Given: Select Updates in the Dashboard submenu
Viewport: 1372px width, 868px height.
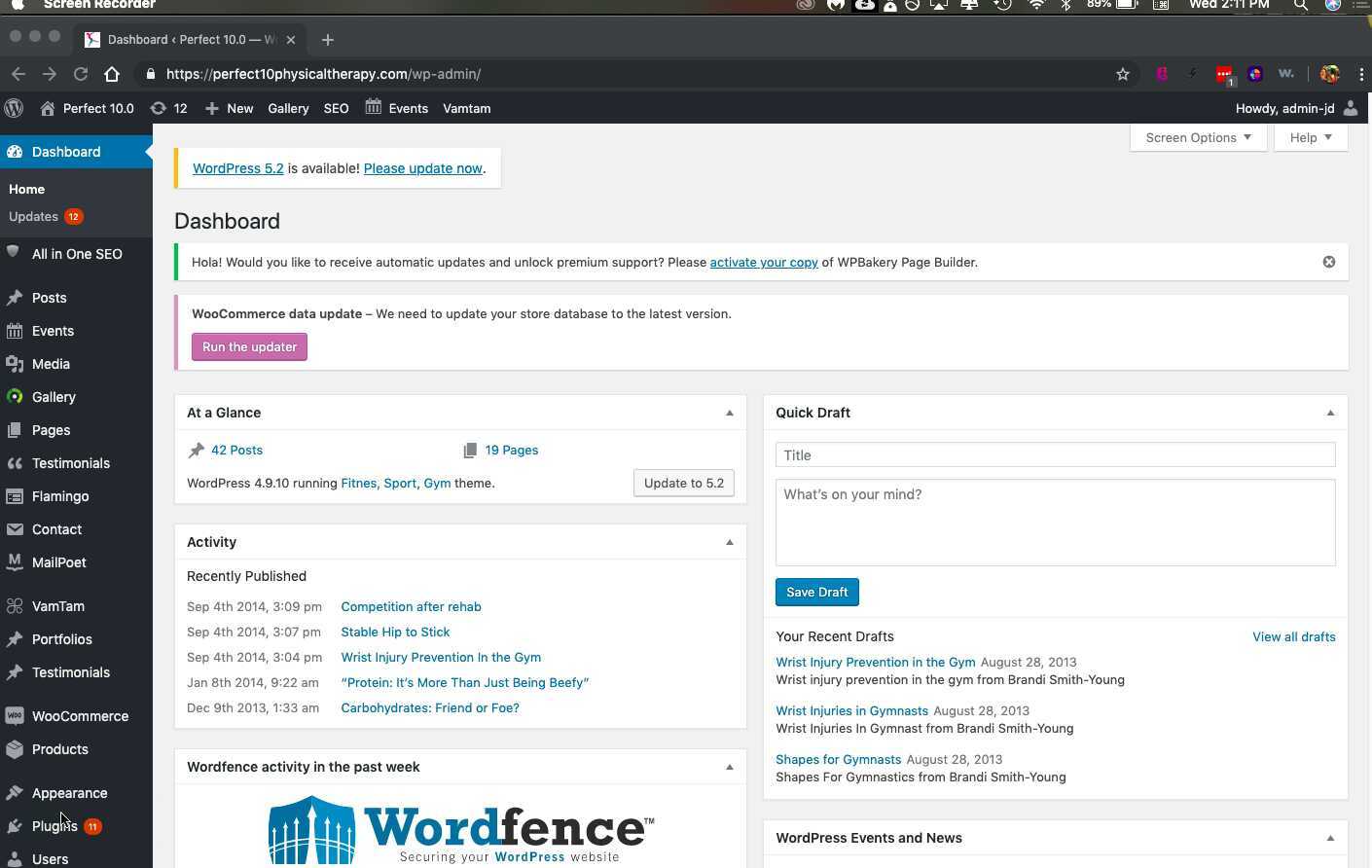Looking at the screenshot, I should [x=34, y=216].
